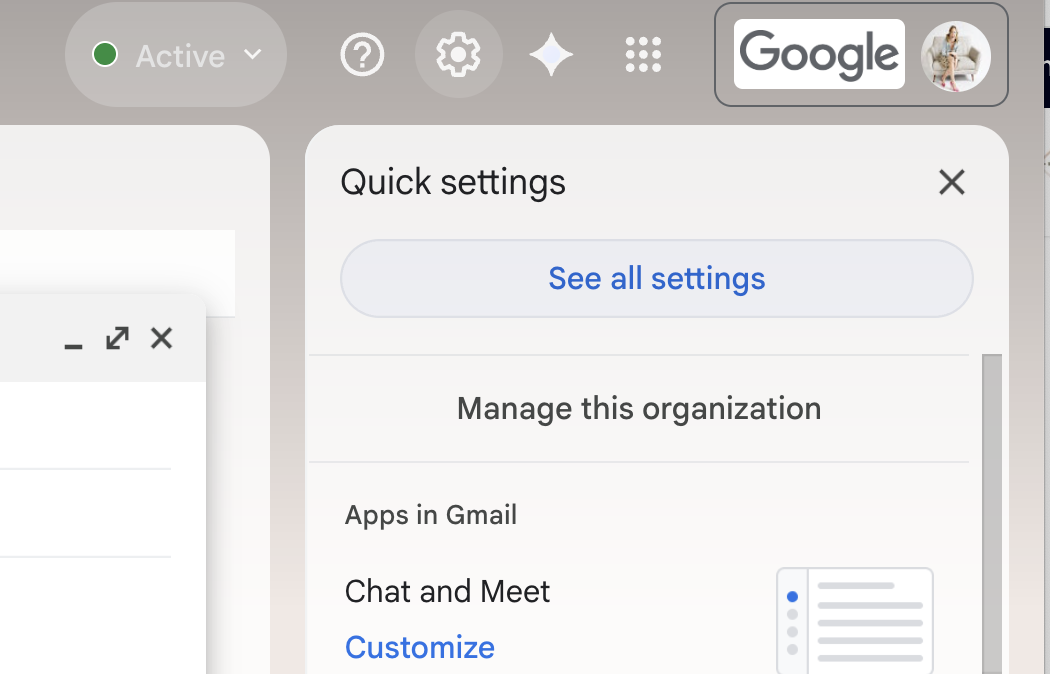Image resolution: width=1050 pixels, height=674 pixels.
Task: Click the Google account logo
Action: tap(819, 54)
